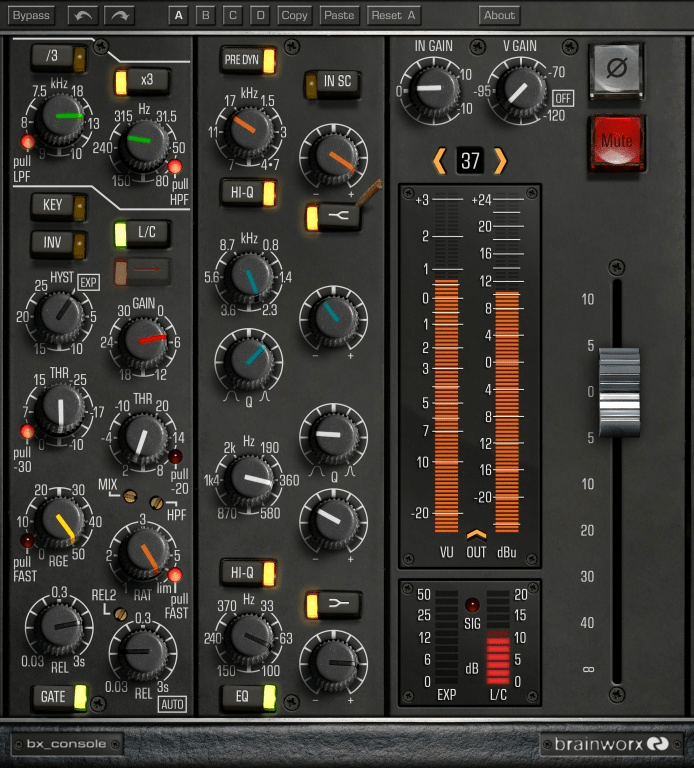The width and height of the screenshot is (694, 768).
Task: Click the V GAIN knob
Action: point(520,91)
